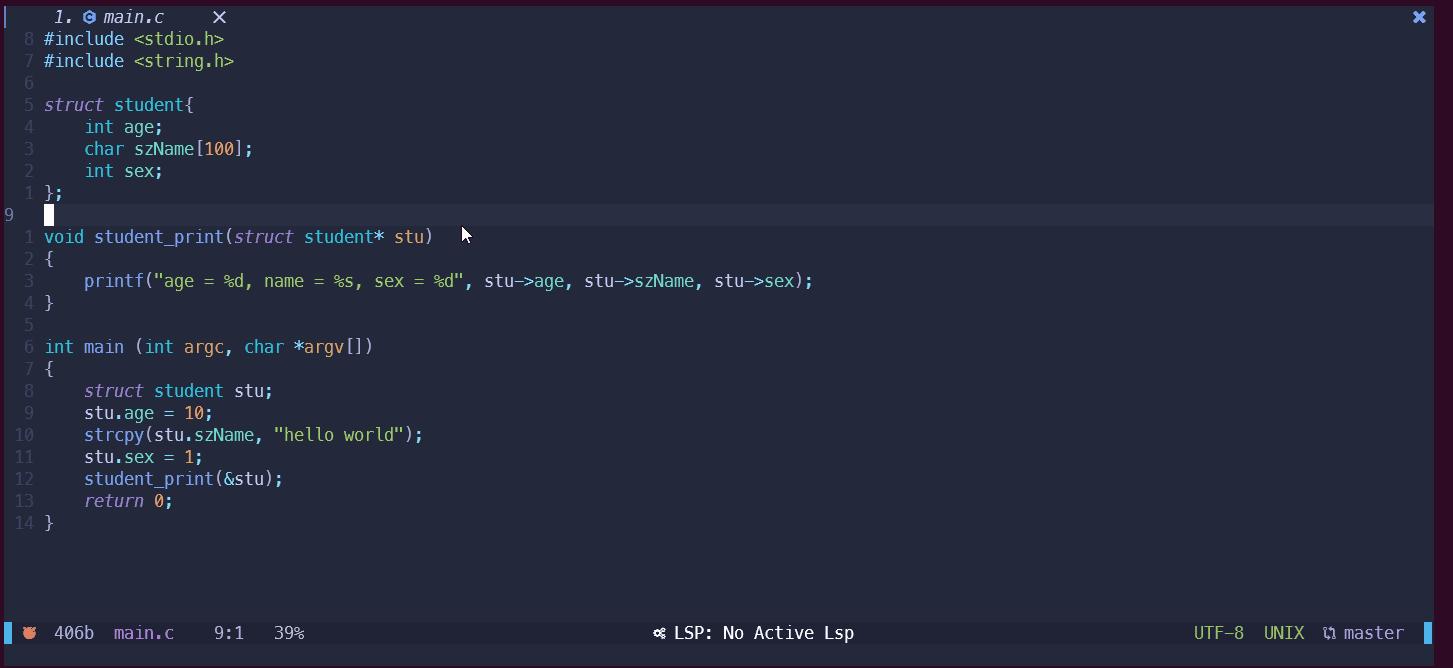Click the main.c filename in the status line
This screenshot has width=1453, height=668.
click(x=144, y=633)
